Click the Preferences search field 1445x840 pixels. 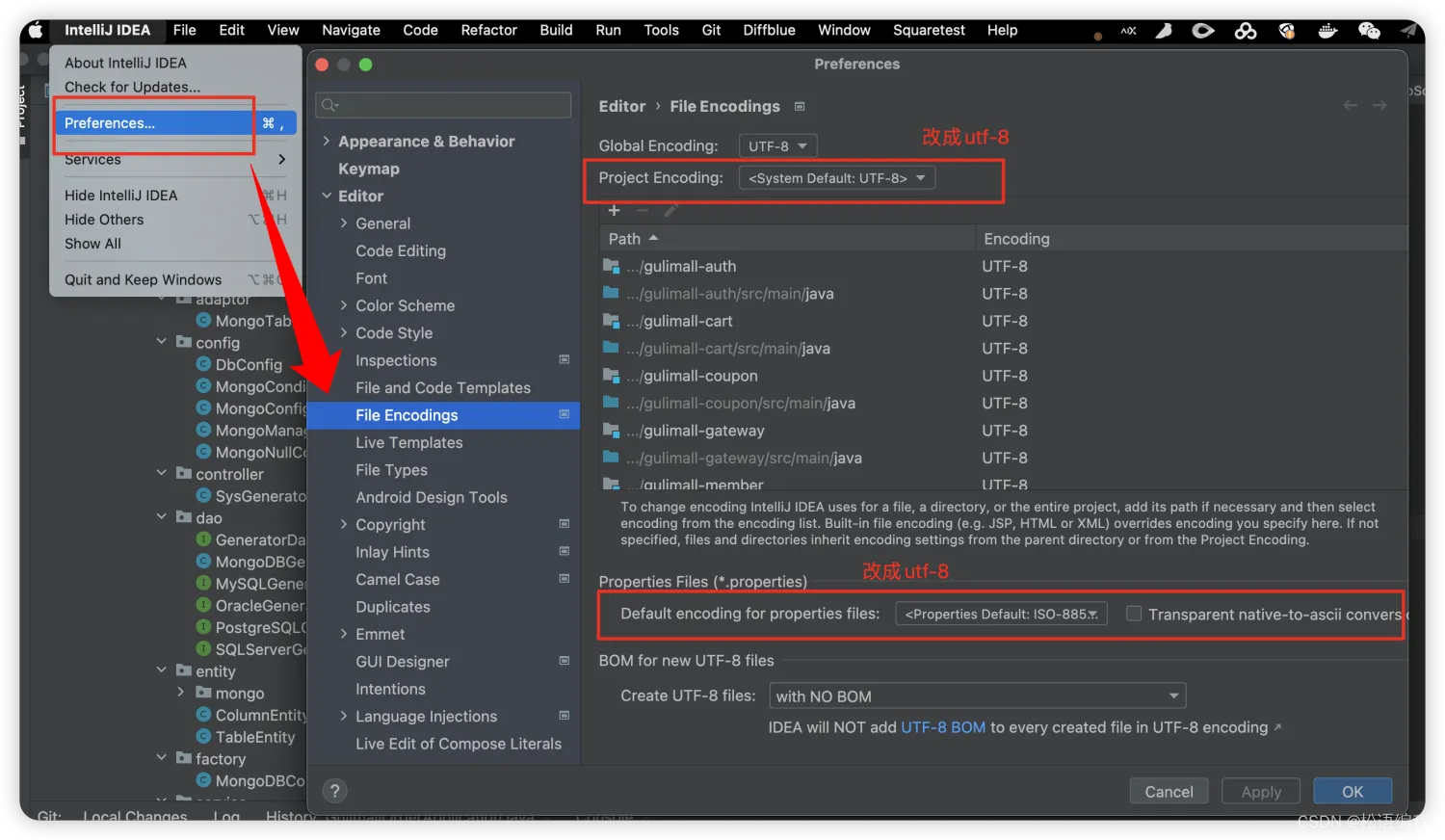443,104
